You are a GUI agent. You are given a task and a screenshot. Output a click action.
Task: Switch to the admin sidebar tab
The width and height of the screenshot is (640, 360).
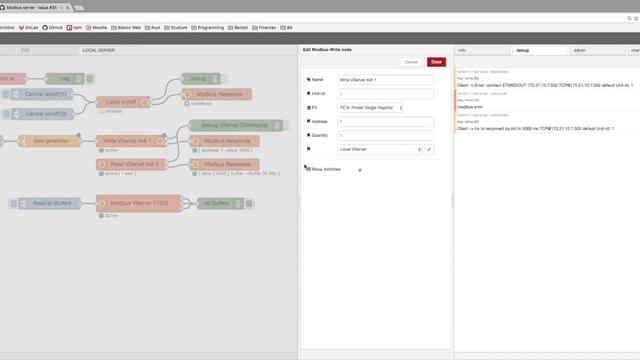click(x=598, y=50)
